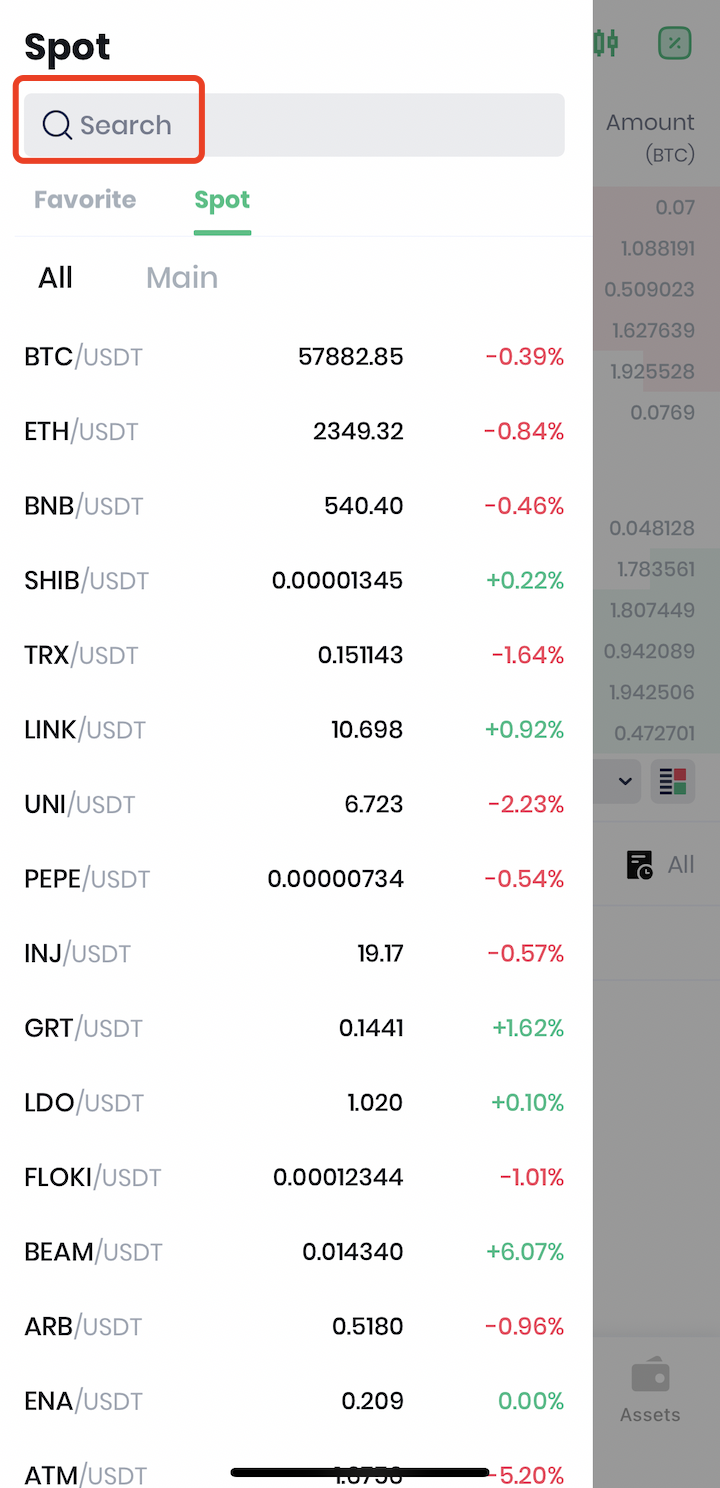Image resolution: width=720 pixels, height=1488 pixels.
Task: Filter by Main pairs
Action: click(x=182, y=277)
